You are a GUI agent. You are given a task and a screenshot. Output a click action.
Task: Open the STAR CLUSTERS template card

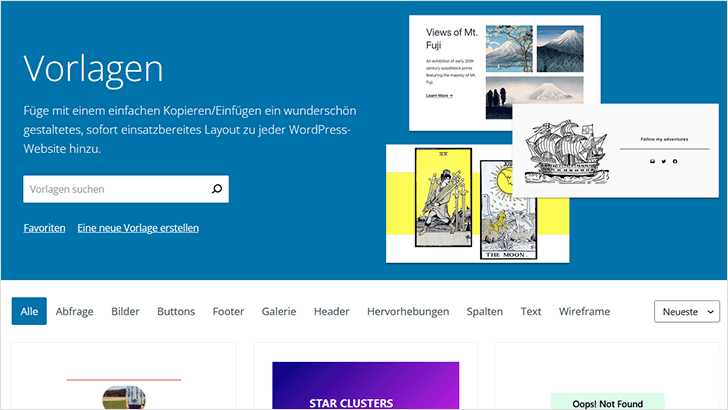pos(365,377)
